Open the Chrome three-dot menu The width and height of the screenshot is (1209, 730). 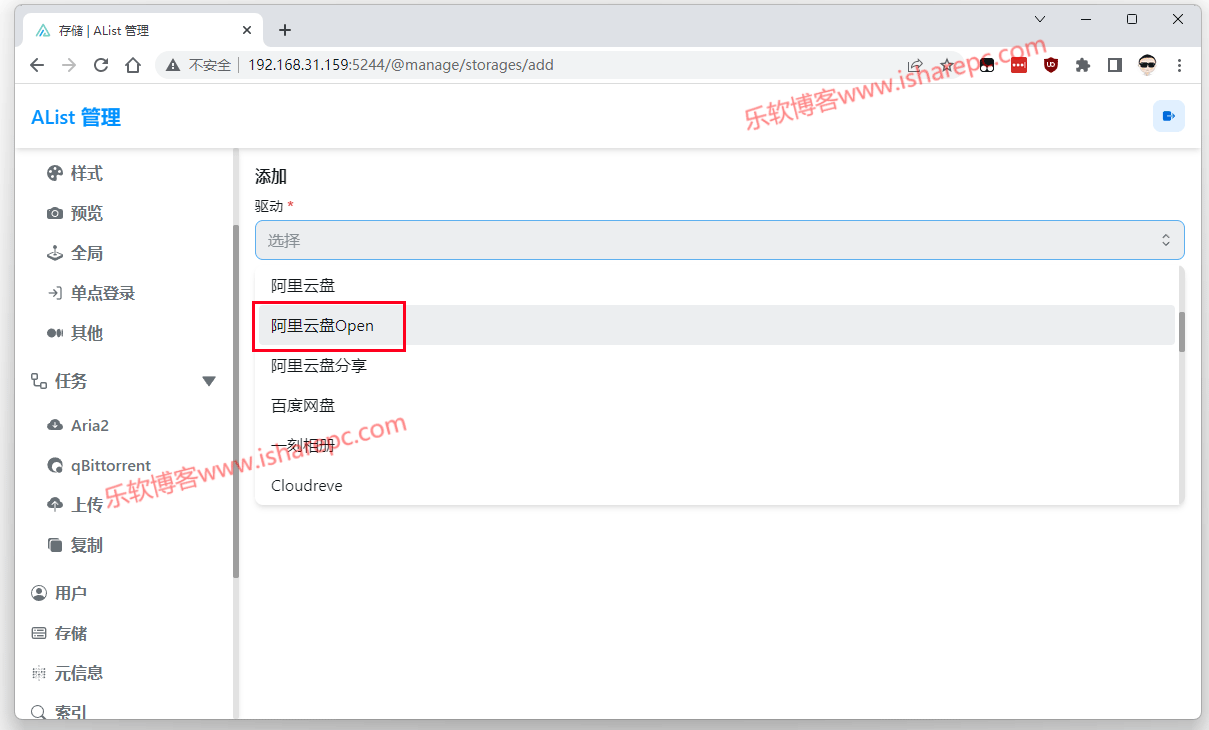[1179, 65]
